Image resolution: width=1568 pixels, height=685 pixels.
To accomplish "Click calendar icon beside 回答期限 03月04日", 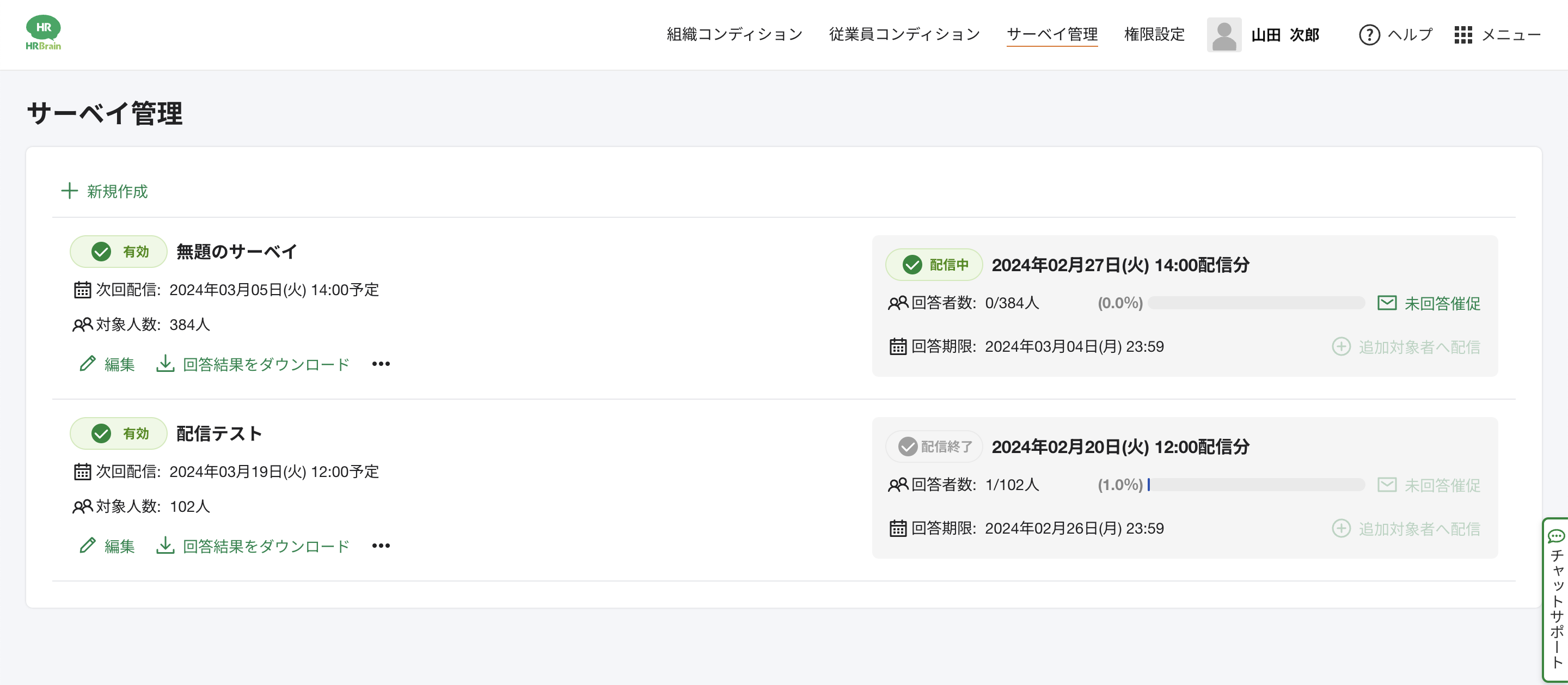I will (x=898, y=346).
